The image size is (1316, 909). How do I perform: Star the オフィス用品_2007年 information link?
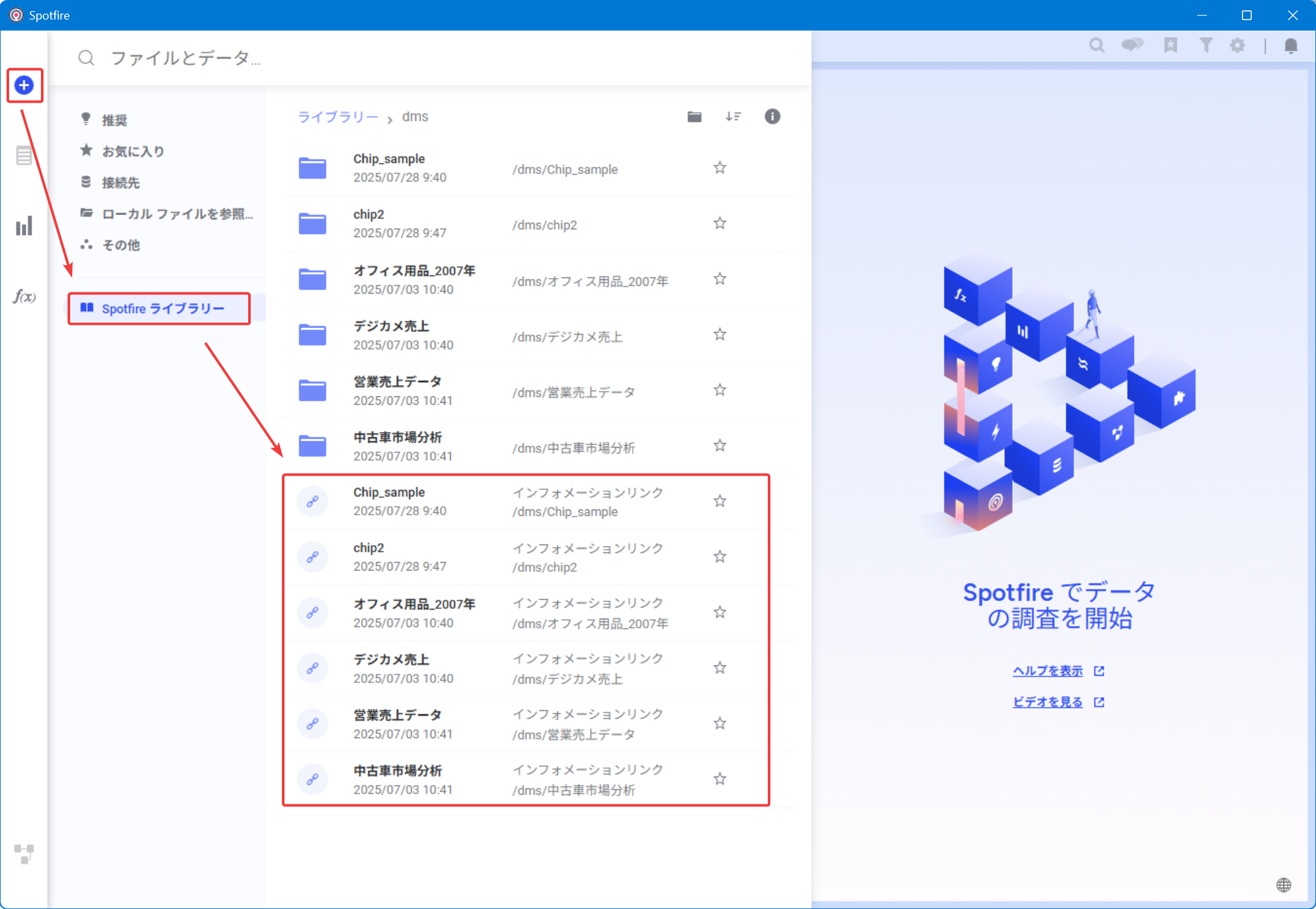point(720,612)
